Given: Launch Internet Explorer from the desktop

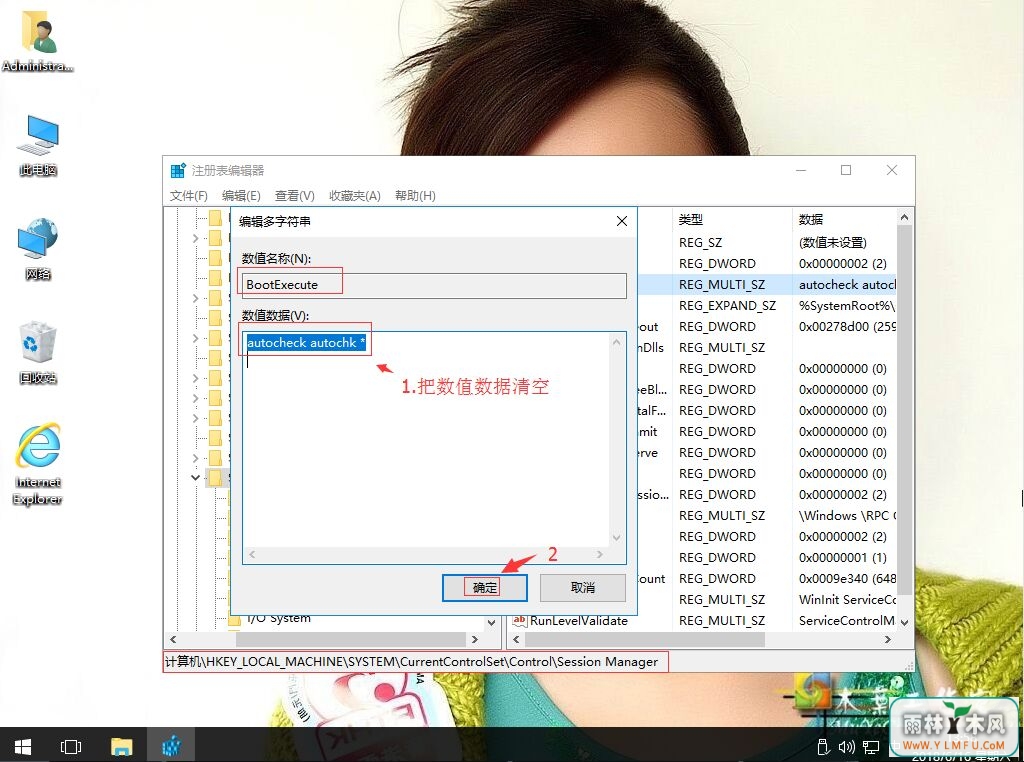Looking at the screenshot, I should point(38,464).
